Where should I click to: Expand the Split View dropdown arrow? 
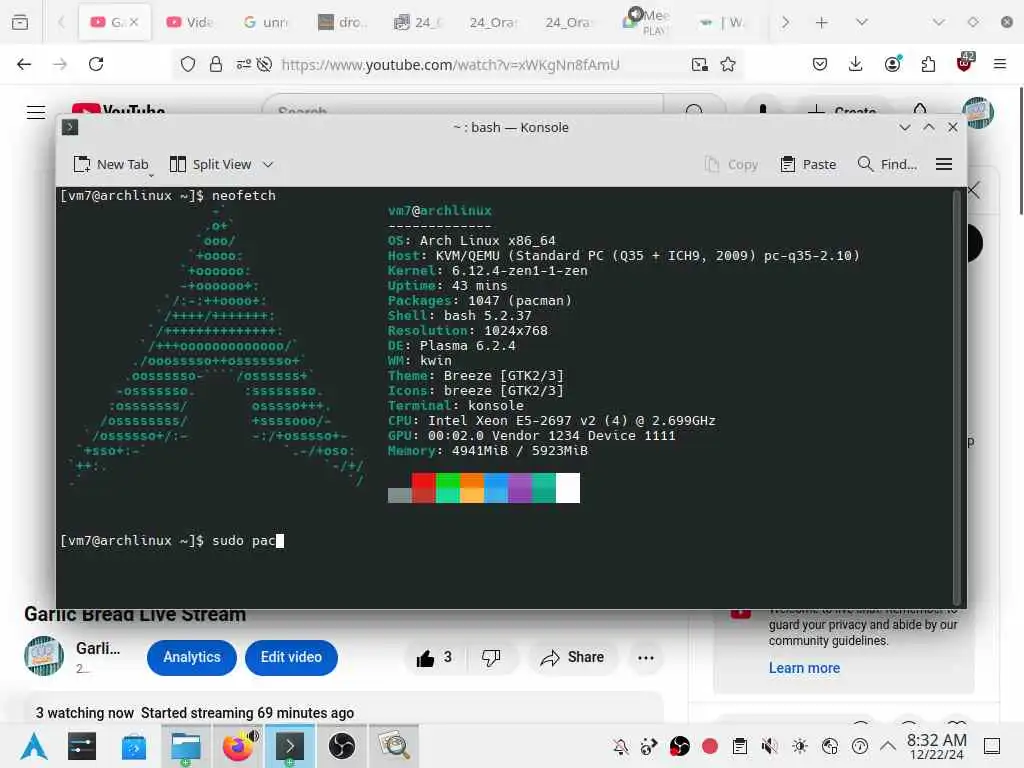pyautogui.click(x=268, y=165)
